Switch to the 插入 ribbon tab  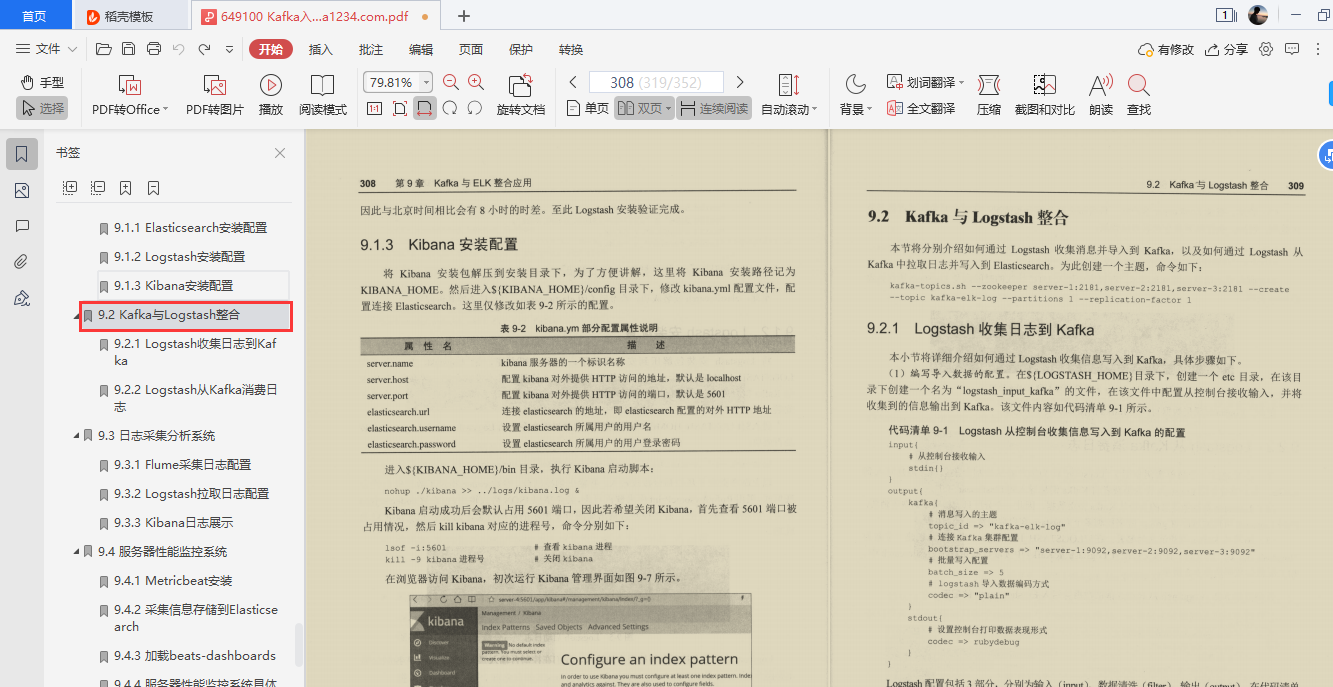pos(319,48)
